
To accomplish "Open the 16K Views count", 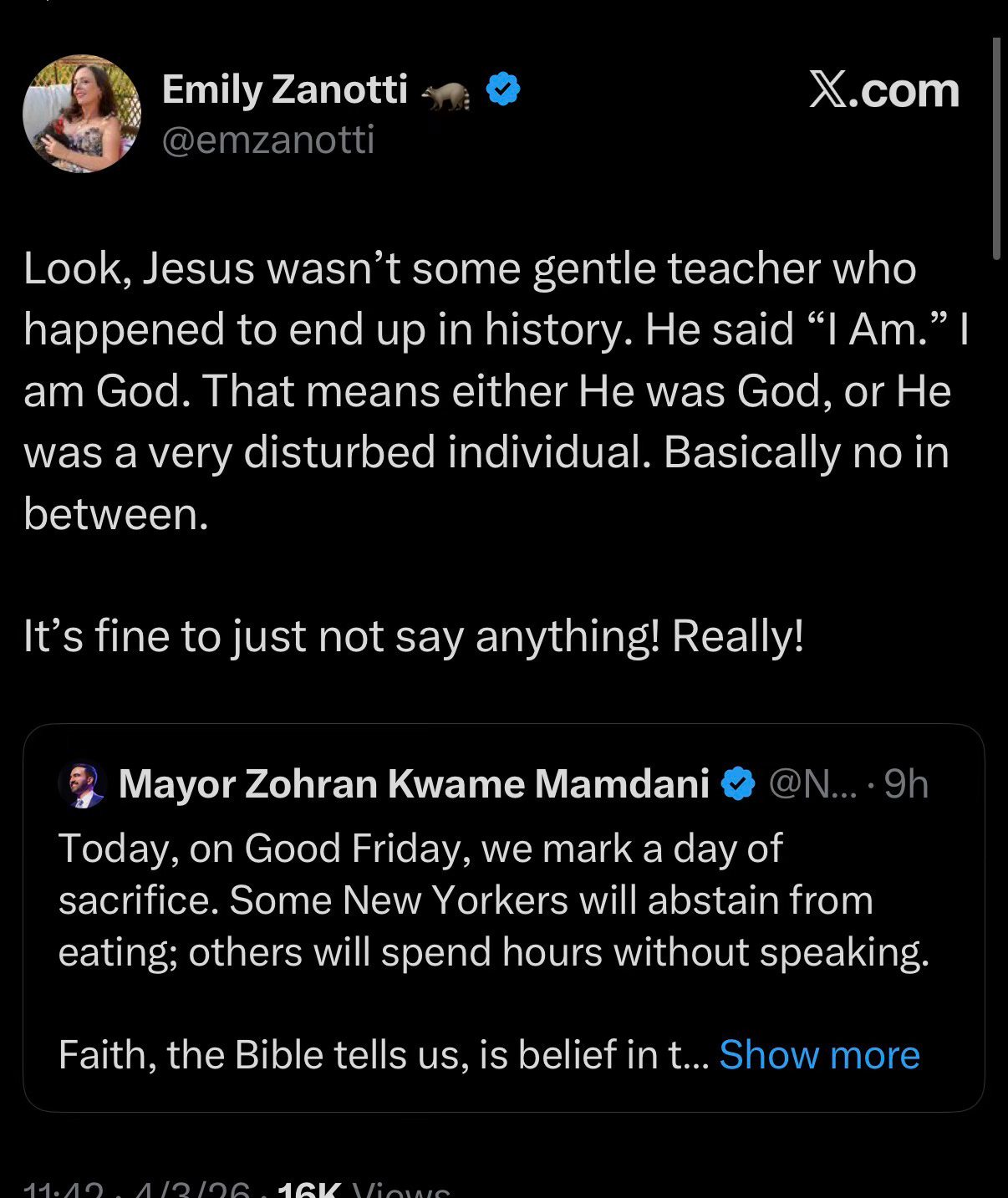I will pyautogui.click(x=364, y=1190).
